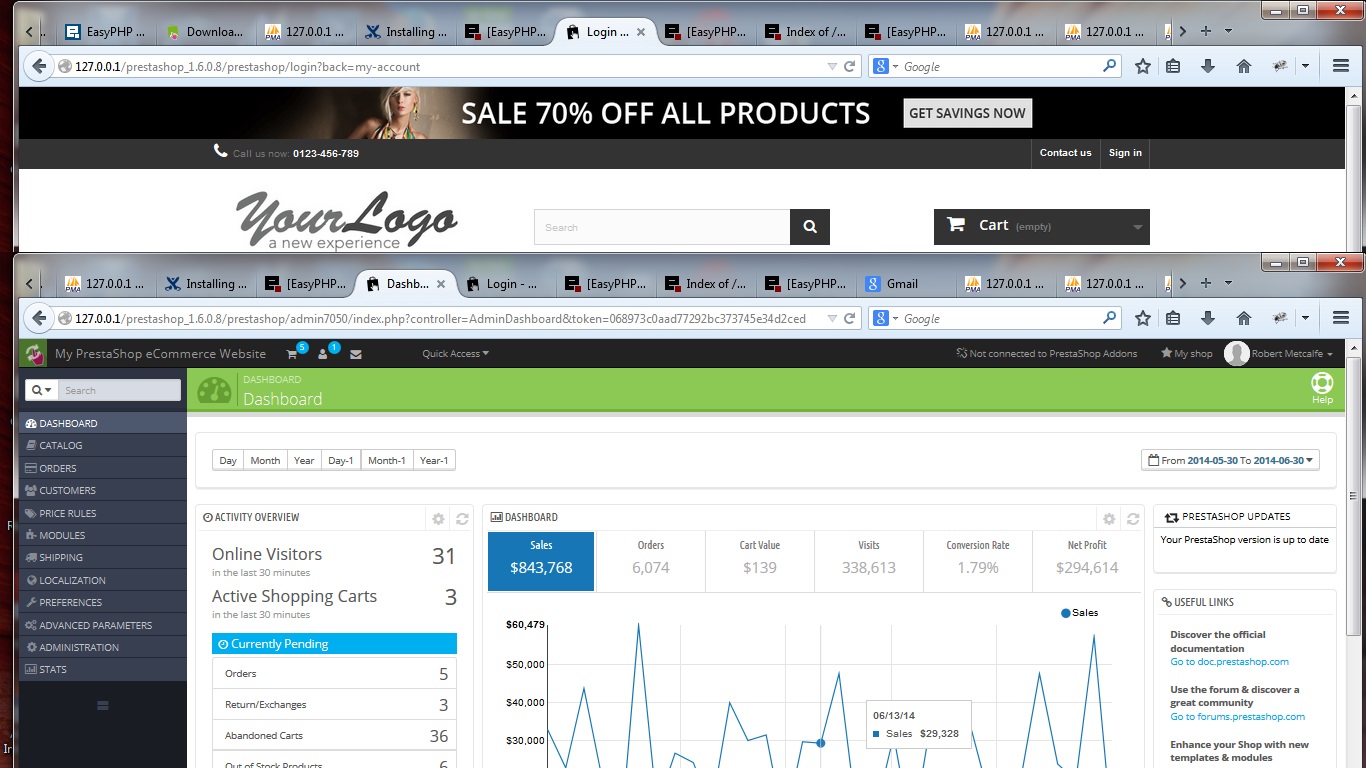Click the PrestaShop logo in admin header
This screenshot has height=768, width=1366.
coord(34,354)
